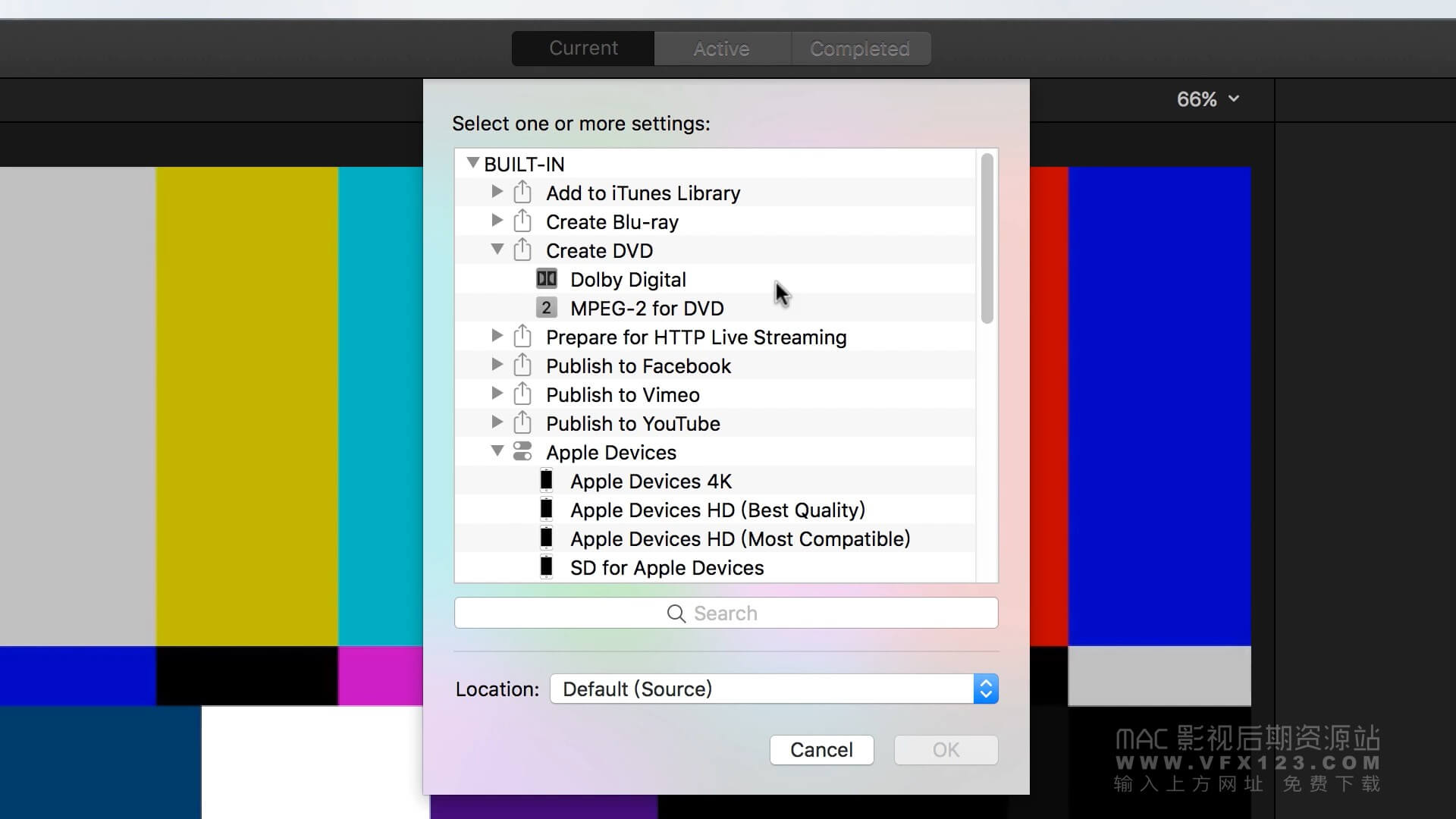Expand the Create Blu-ray group
The width and height of the screenshot is (1456, 819).
coord(497,221)
